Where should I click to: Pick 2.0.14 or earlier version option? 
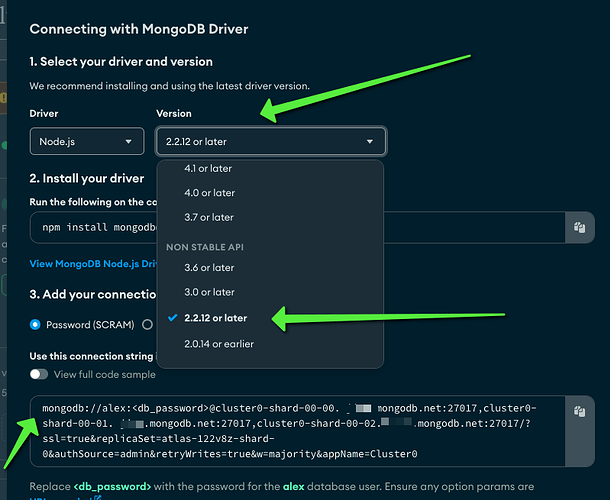[x=219, y=344]
